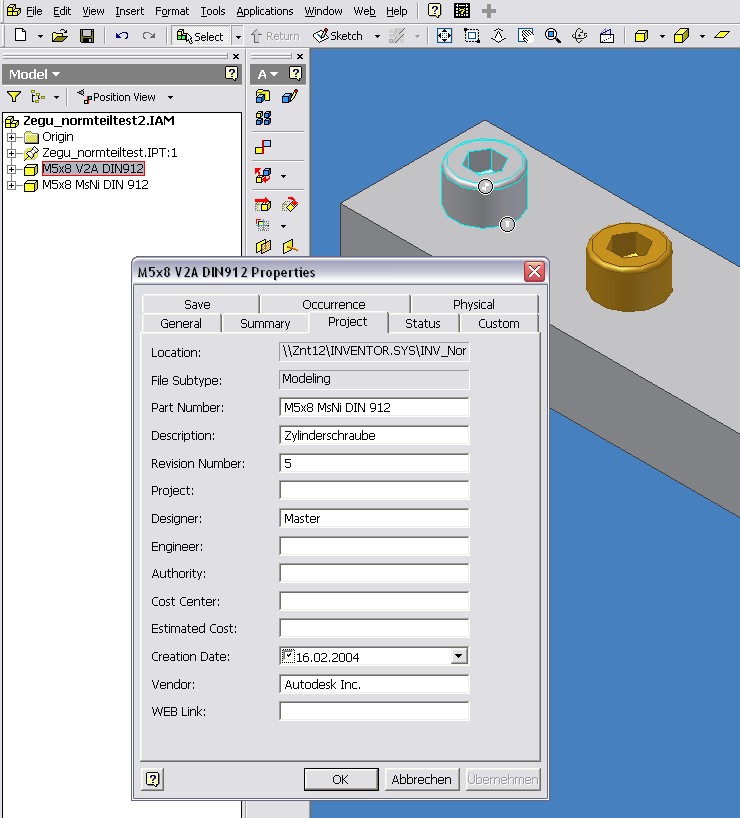
Task: Click the Replace Component icon in panel
Action: (263, 175)
